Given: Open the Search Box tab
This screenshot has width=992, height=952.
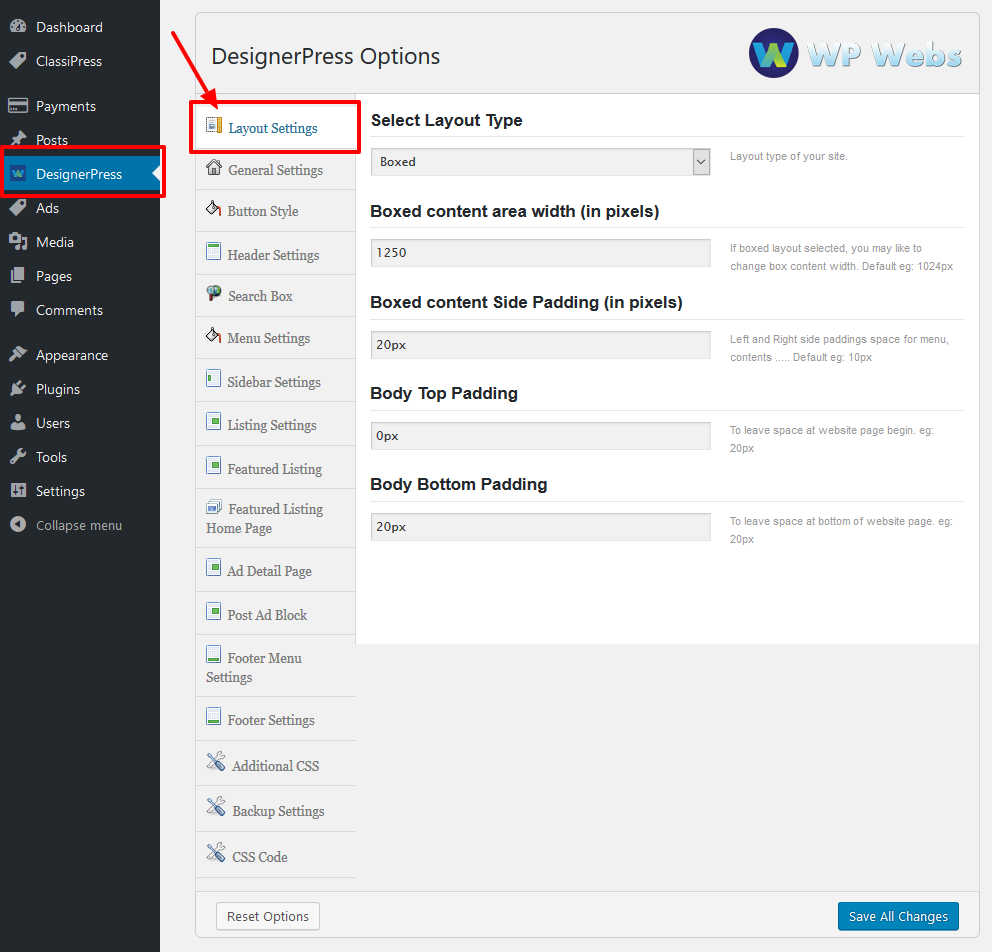Looking at the screenshot, I should (276, 295).
